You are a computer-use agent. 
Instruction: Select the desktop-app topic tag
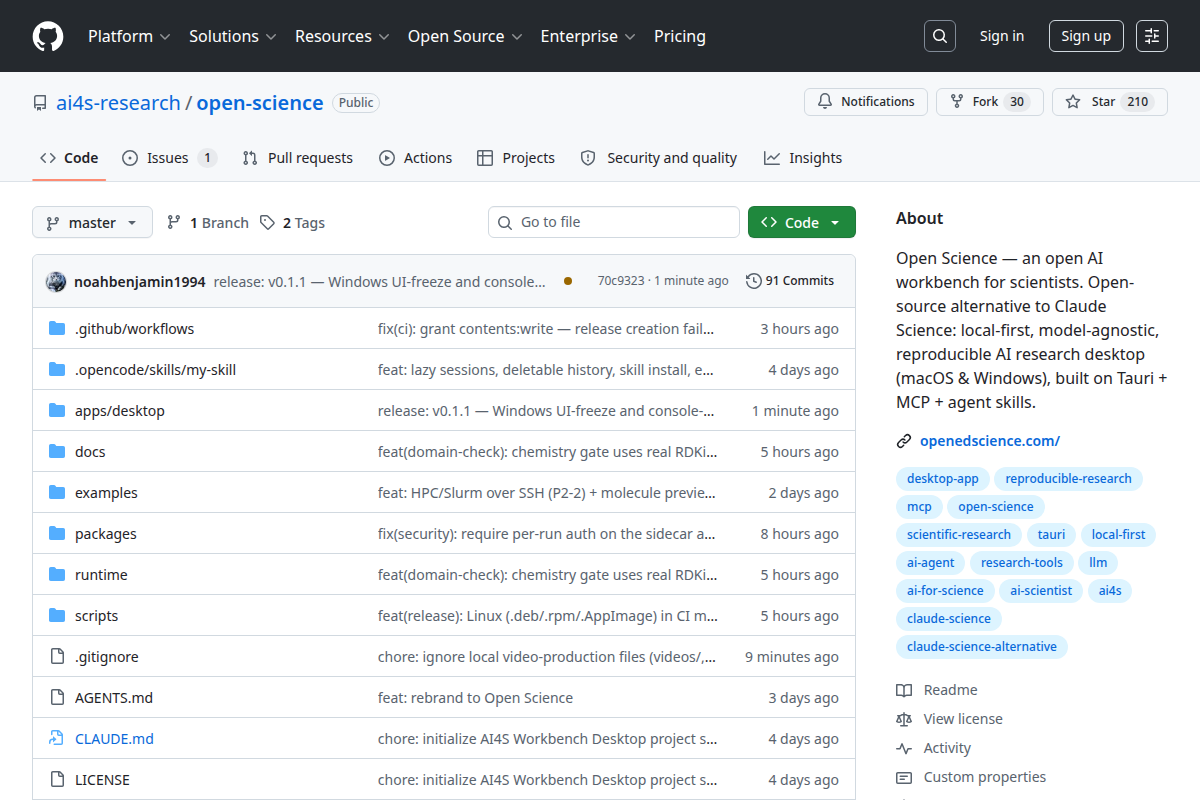pos(943,479)
